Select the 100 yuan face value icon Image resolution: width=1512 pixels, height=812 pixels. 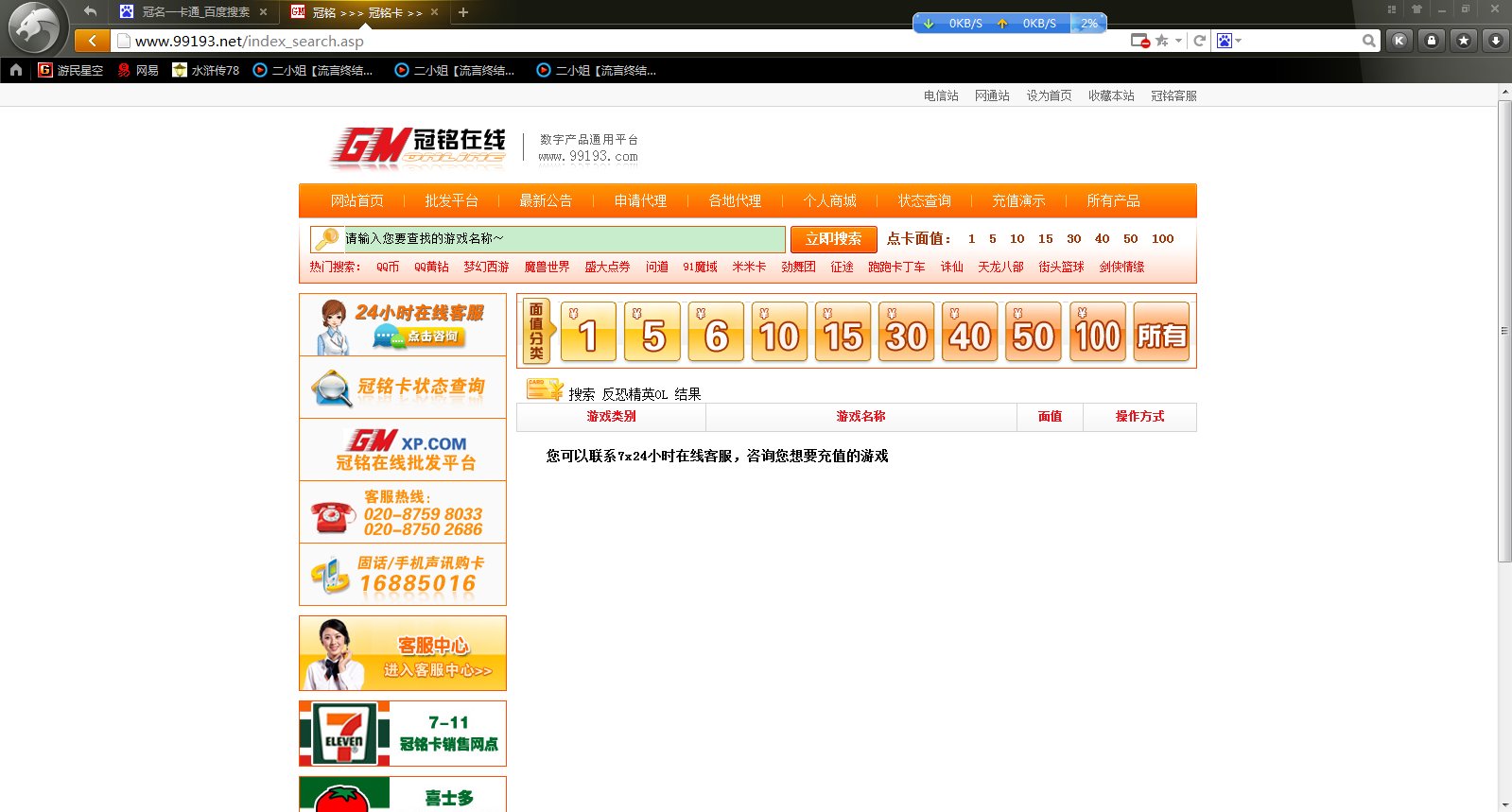coord(1098,332)
